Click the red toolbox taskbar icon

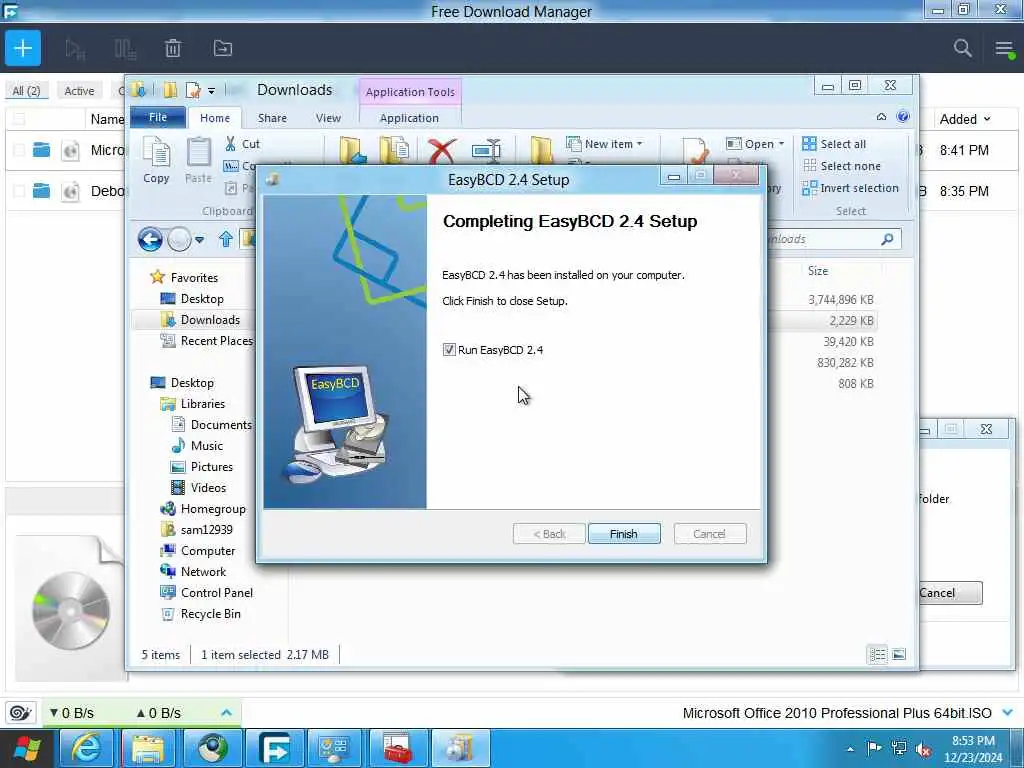tap(398, 748)
